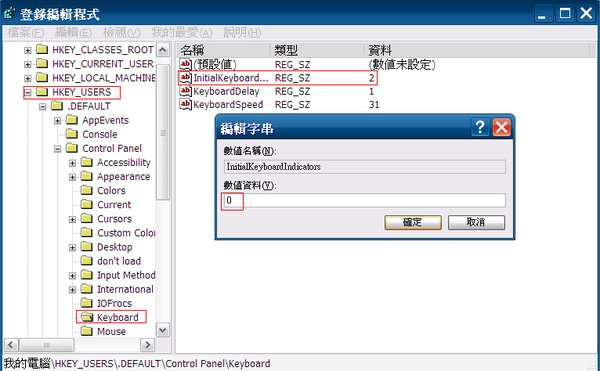Click the don't load folder icon
The height and width of the screenshot is (371, 600).
86,261
